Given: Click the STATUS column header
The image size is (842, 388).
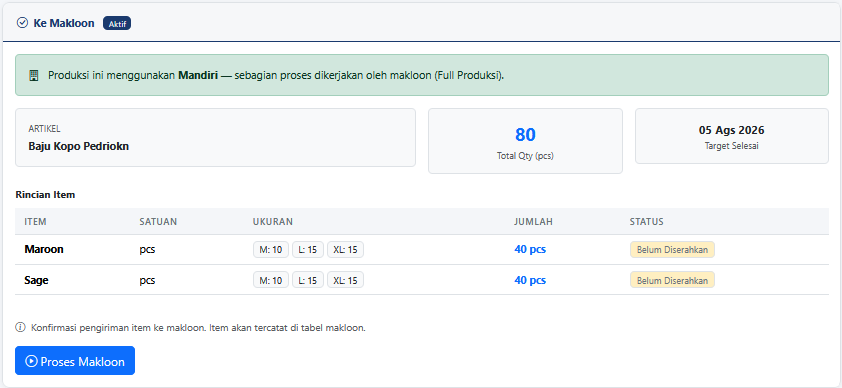Looking at the screenshot, I should coord(647,222).
